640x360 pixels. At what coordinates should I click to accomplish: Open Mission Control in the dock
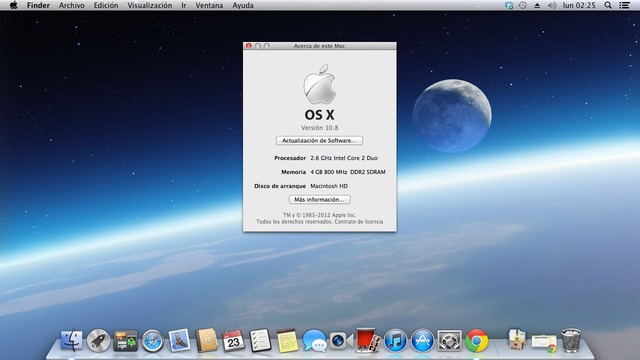[125, 340]
